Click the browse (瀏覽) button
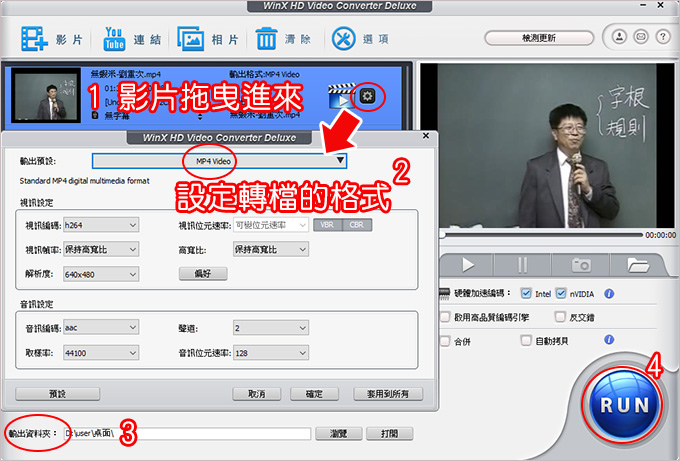This screenshot has height=461, width=680. pyautogui.click(x=339, y=433)
